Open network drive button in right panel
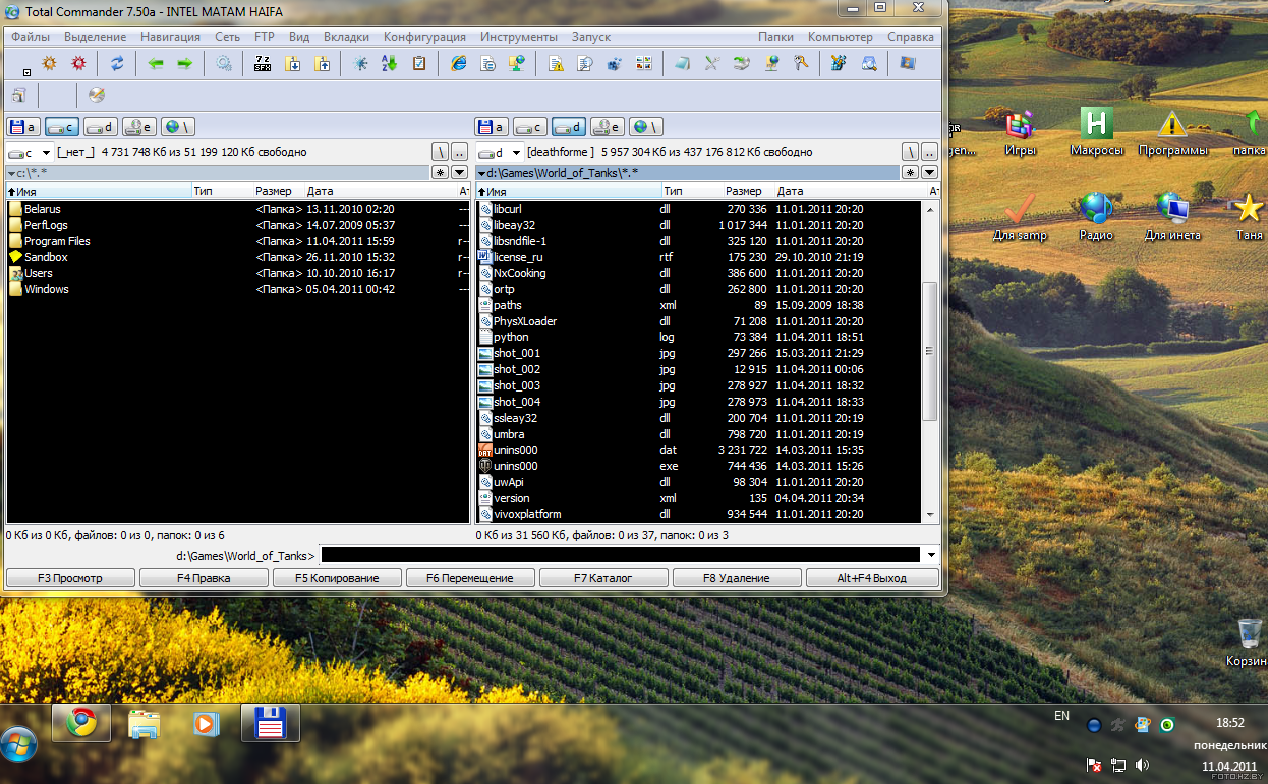 click(x=646, y=127)
